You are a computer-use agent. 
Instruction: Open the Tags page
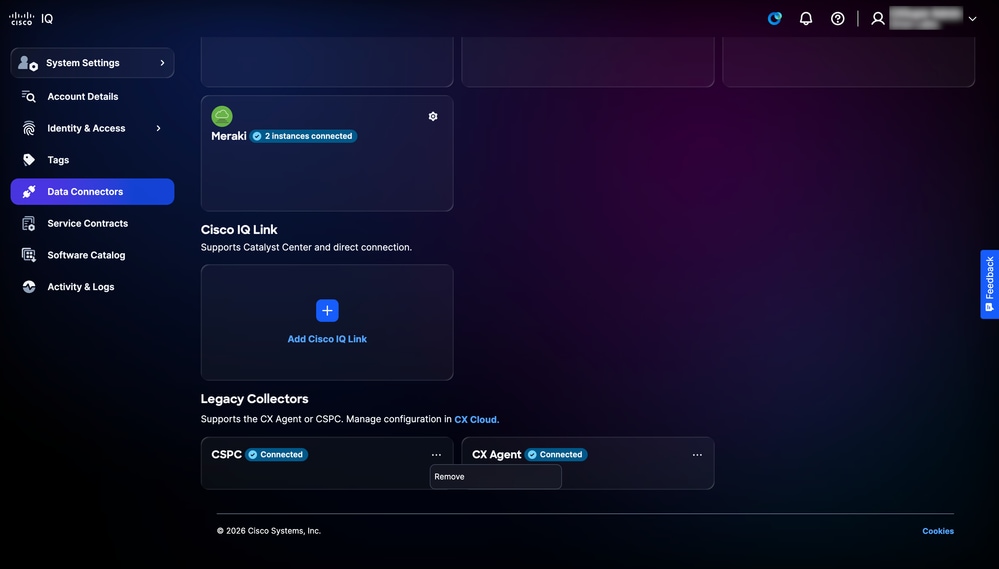point(58,160)
